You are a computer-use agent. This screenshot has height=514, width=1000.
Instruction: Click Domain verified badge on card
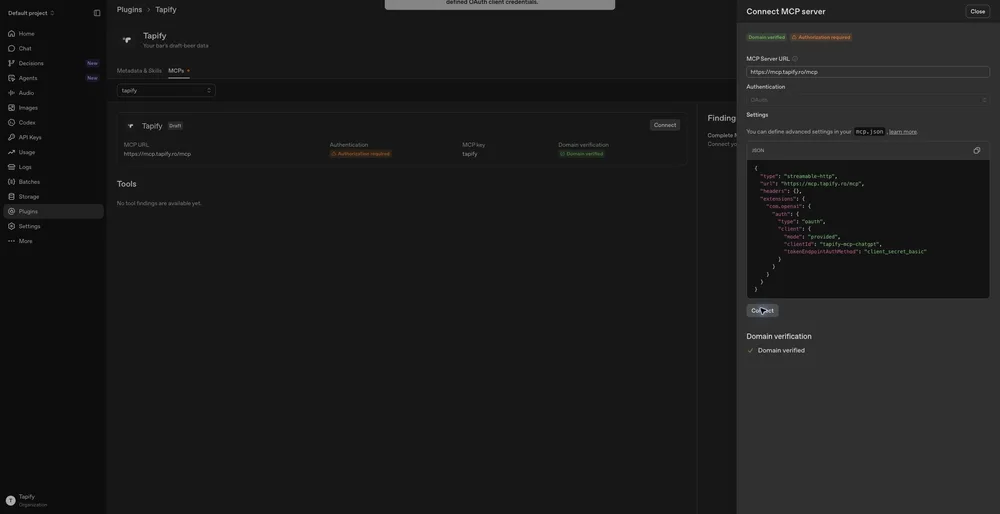pyautogui.click(x=581, y=154)
